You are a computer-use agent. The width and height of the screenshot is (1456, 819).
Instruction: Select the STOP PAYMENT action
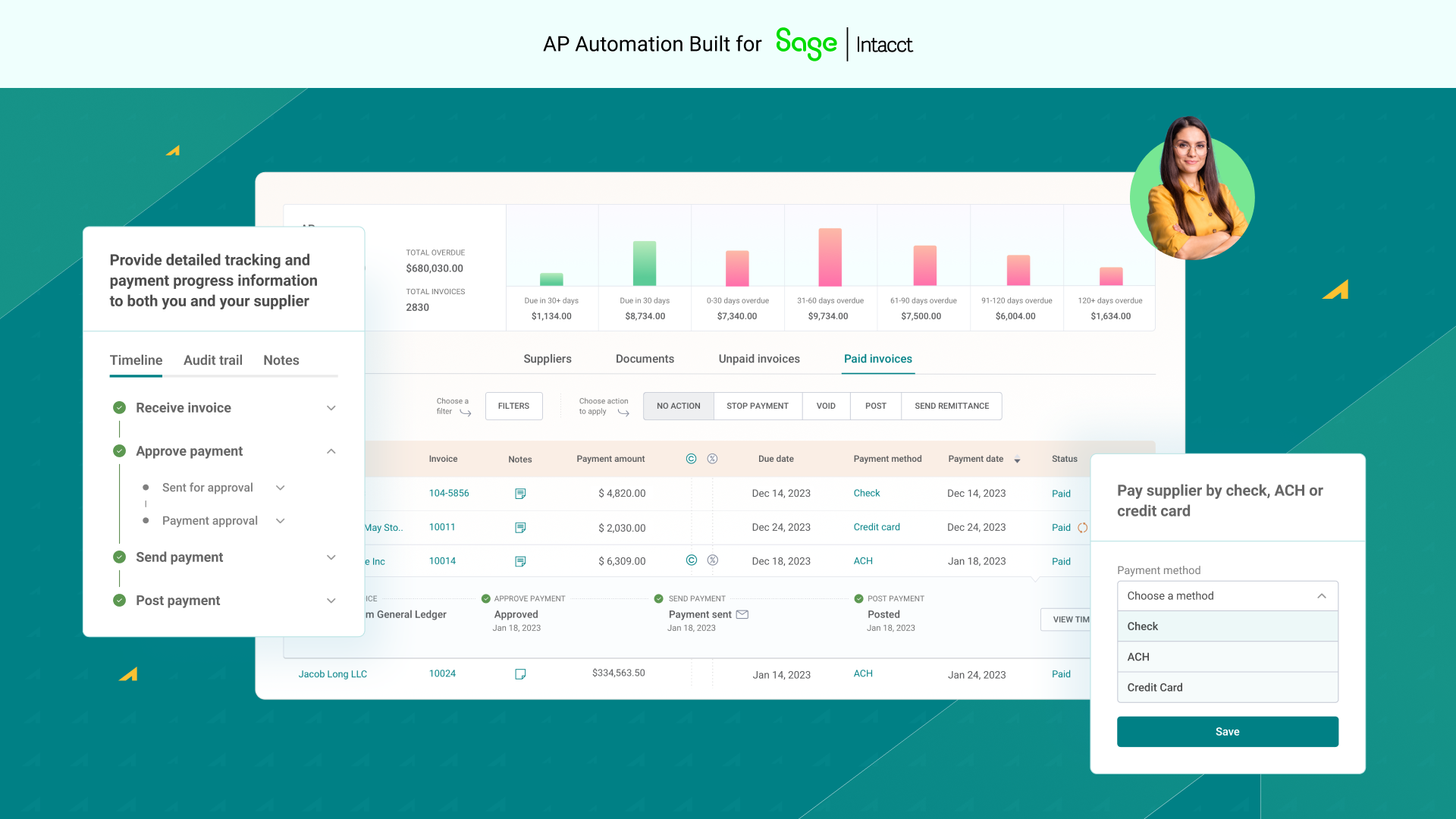tap(757, 406)
